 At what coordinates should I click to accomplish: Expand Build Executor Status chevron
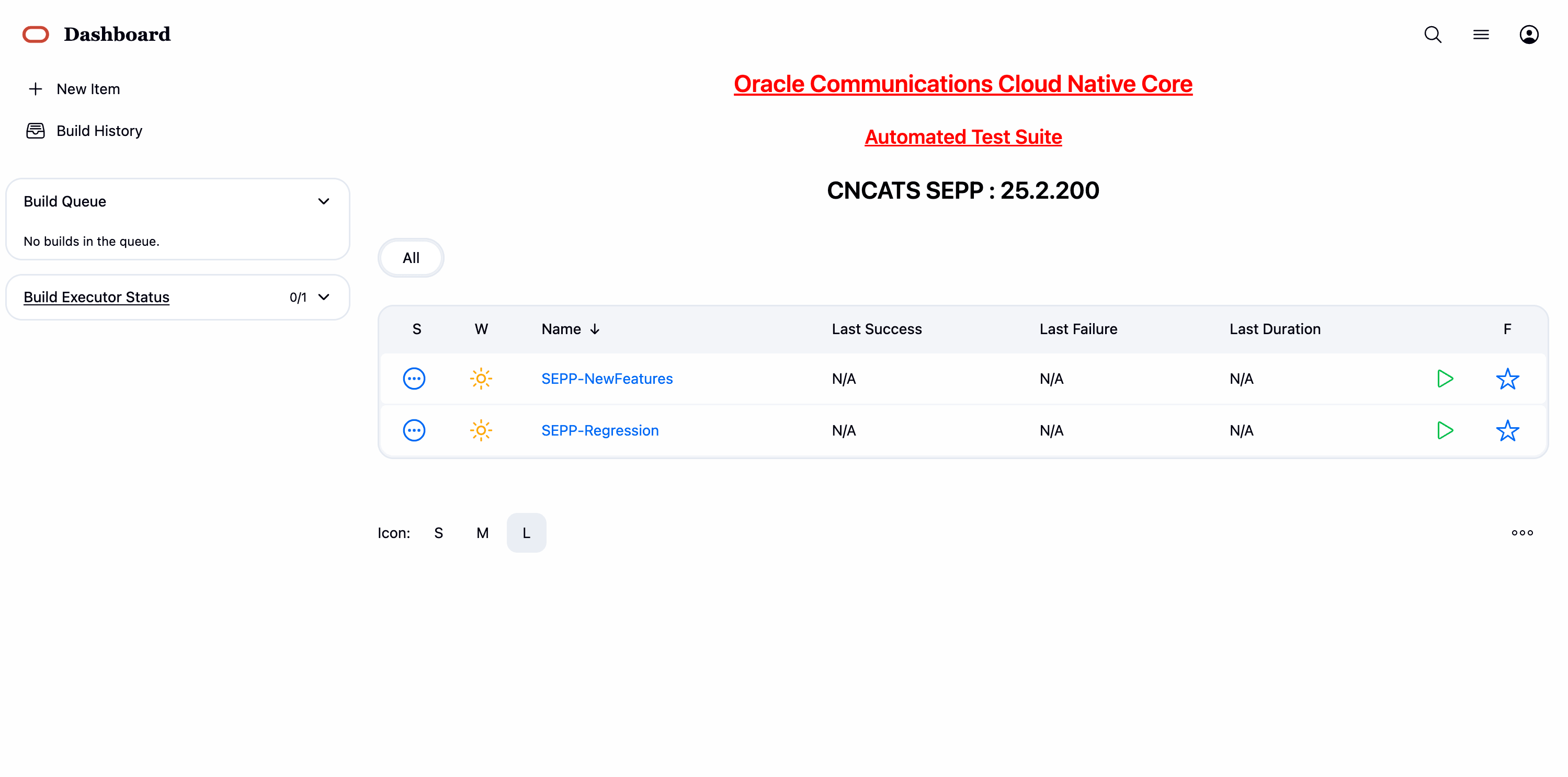coord(323,297)
